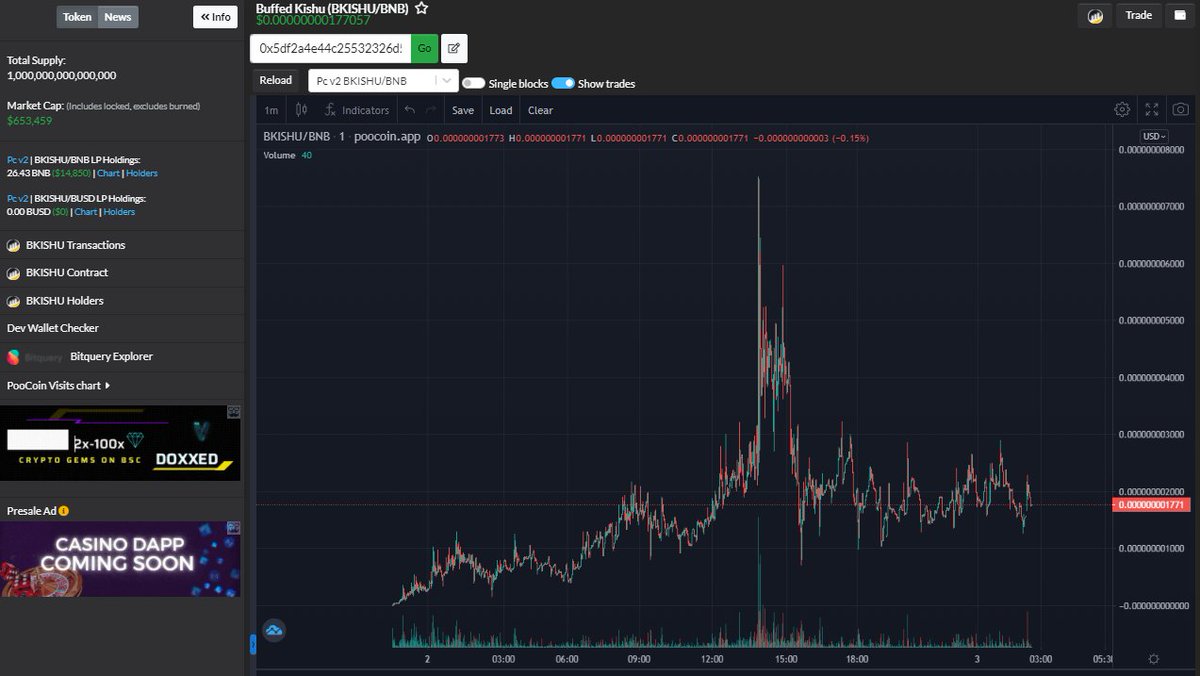Open the time axis settings gear

tap(1154, 659)
